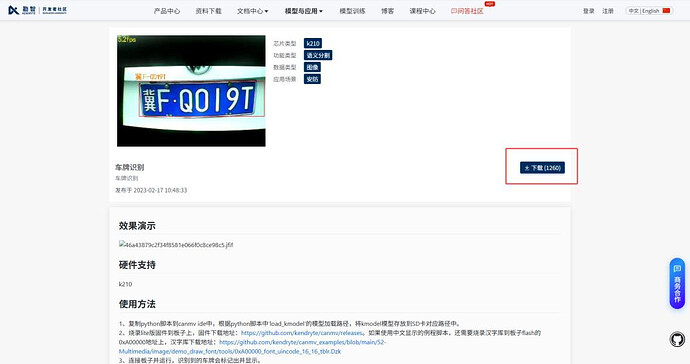The width and height of the screenshot is (690, 364).
Task: Click the 效果演示 section heading
Action: tap(137, 226)
